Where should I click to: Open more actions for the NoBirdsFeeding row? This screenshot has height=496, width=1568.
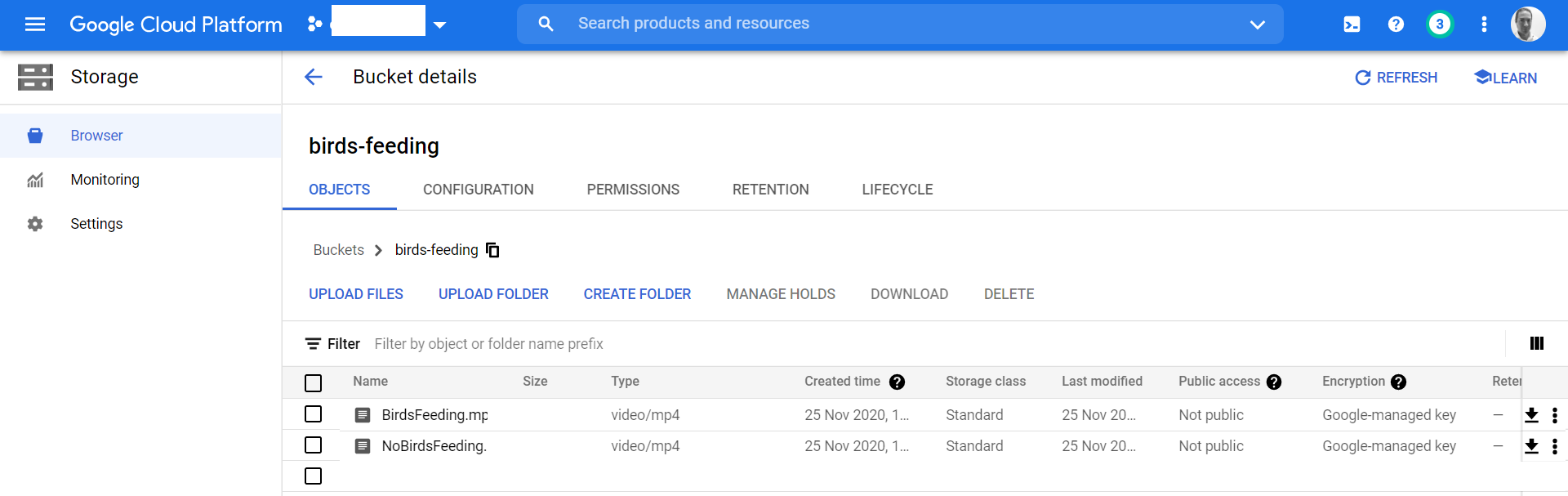click(x=1554, y=446)
